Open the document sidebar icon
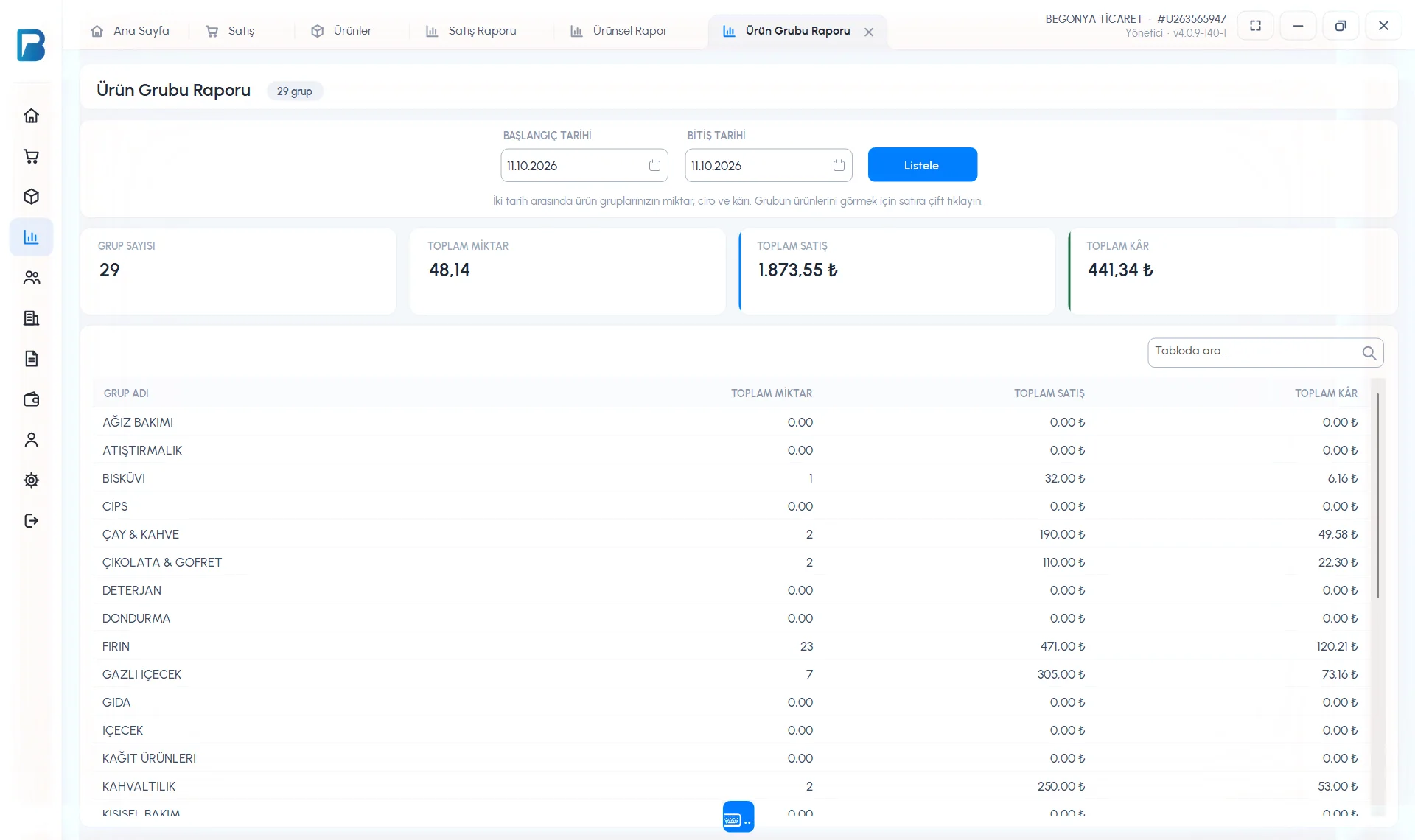1415x840 pixels. pyautogui.click(x=31, y=359)
